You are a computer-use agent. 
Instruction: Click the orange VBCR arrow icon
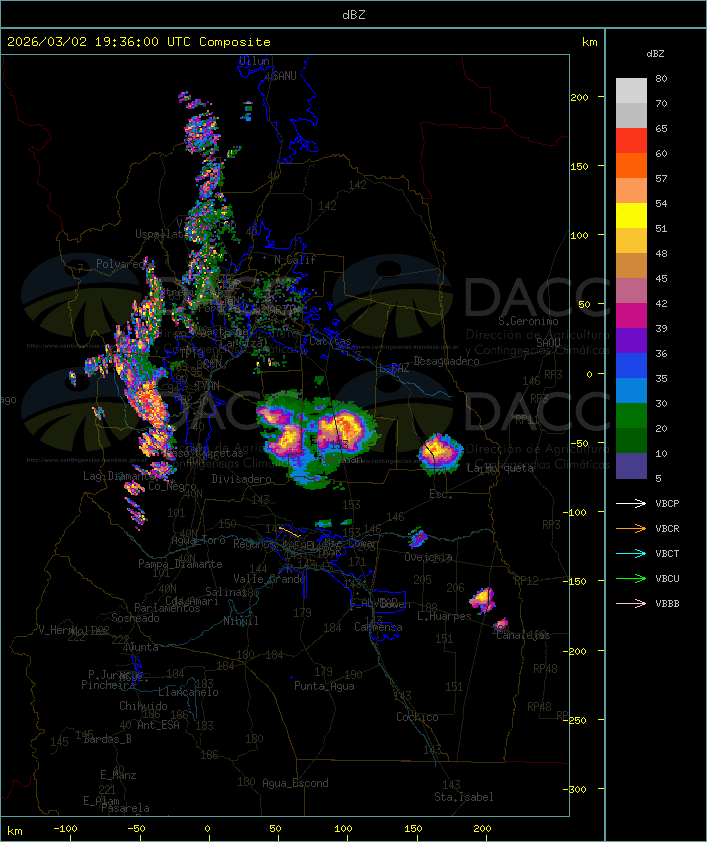pos(631,528)
